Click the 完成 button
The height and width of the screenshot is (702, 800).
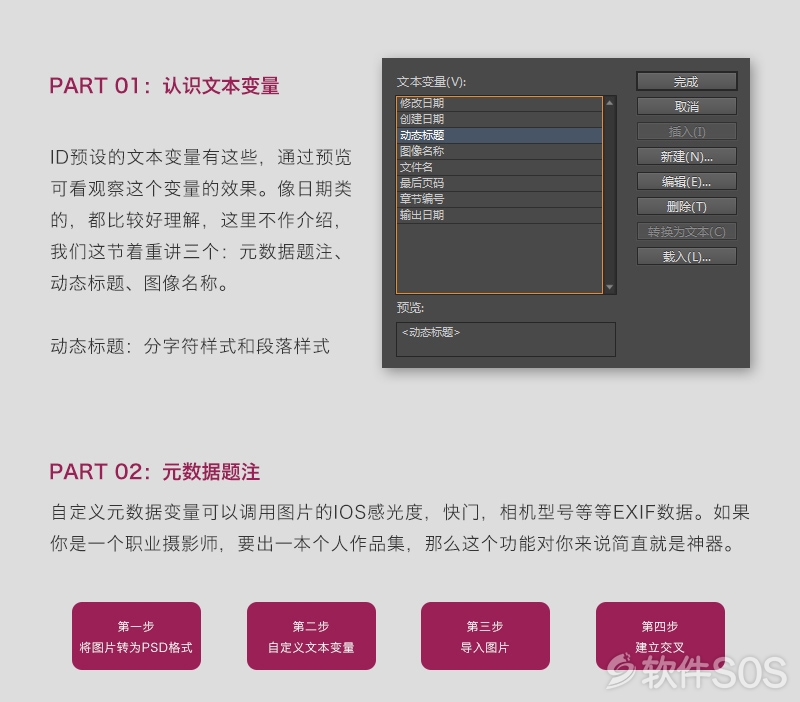point(686,82)
